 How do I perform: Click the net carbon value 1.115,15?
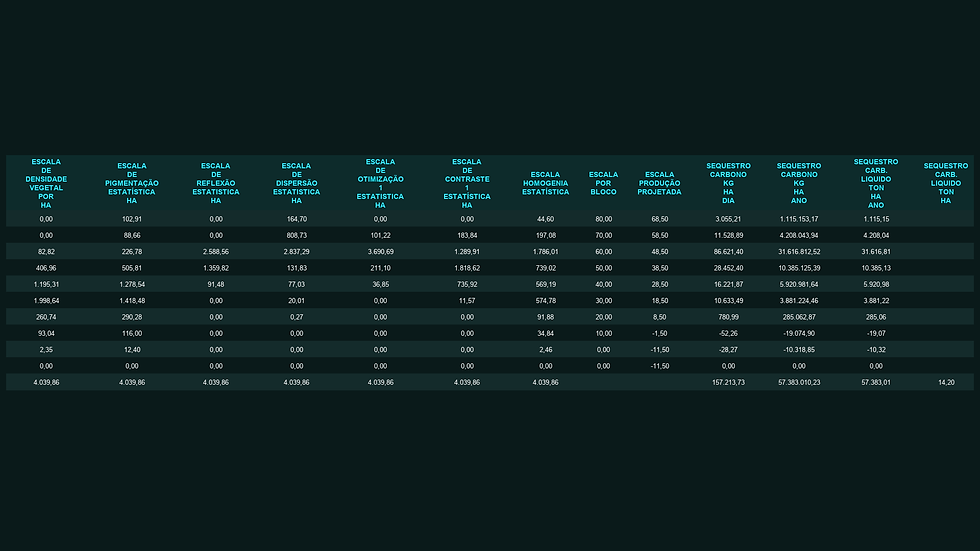point(876,219)
